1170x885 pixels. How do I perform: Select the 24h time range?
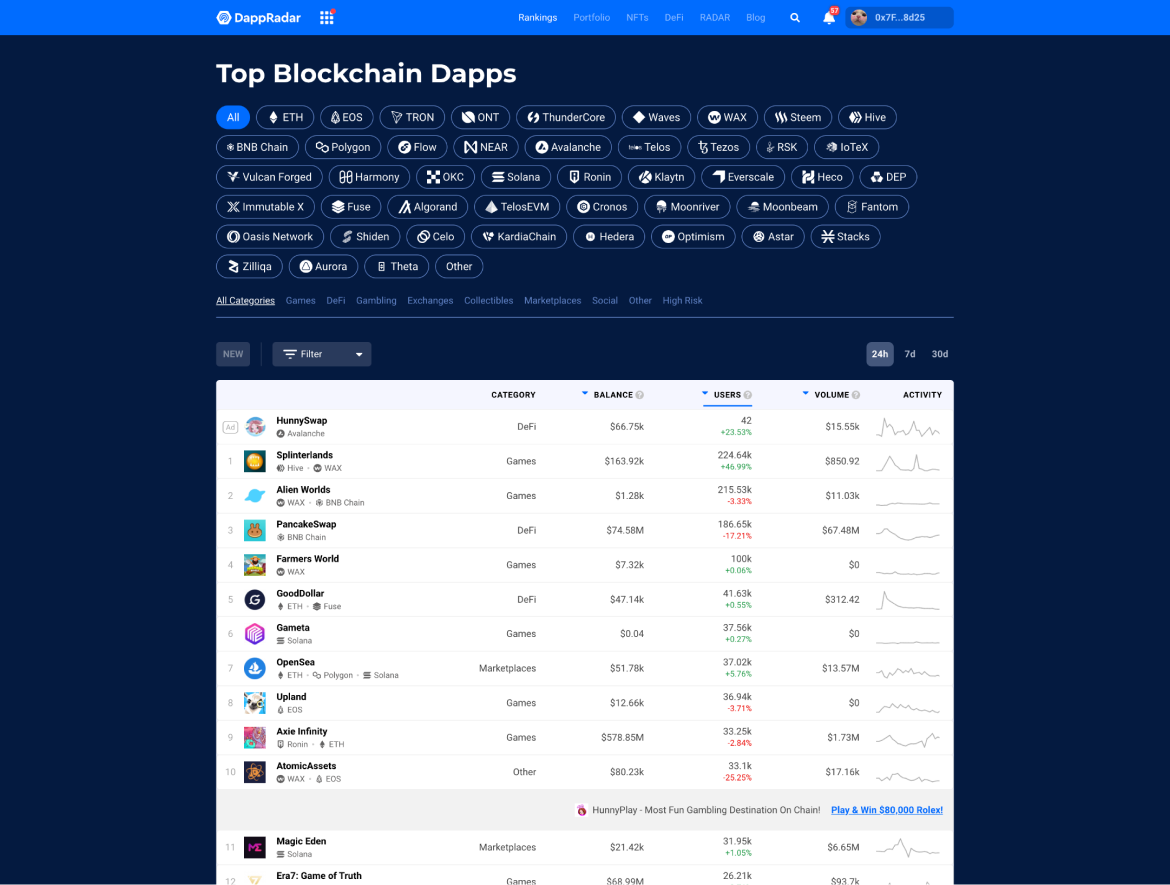(x=880, y=354)
